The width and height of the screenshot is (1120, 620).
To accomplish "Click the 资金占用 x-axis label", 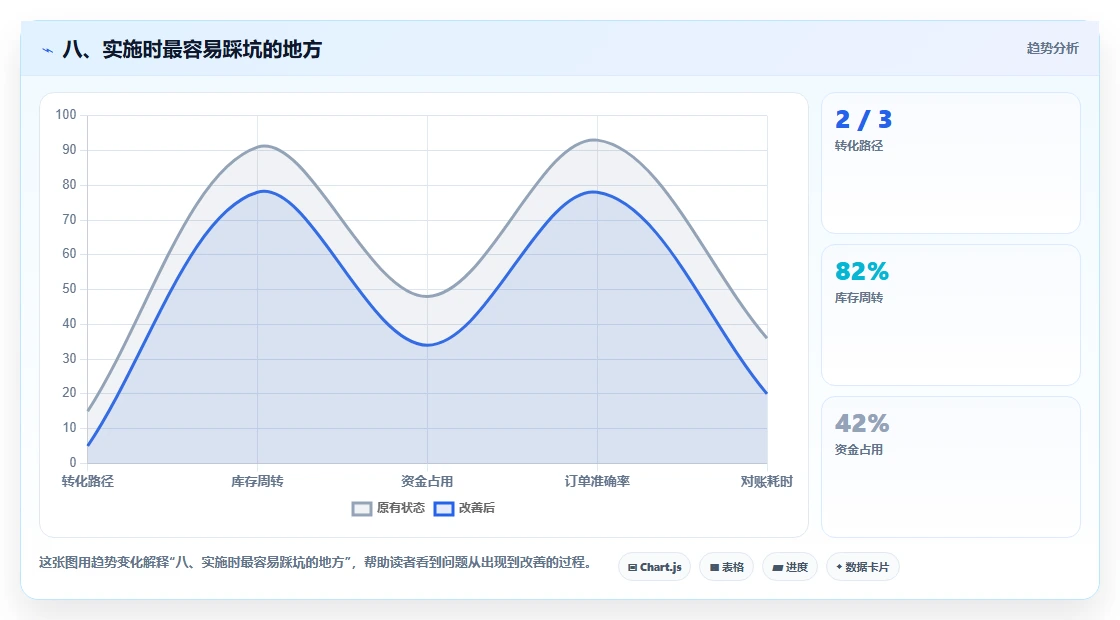I will [427, 481].
